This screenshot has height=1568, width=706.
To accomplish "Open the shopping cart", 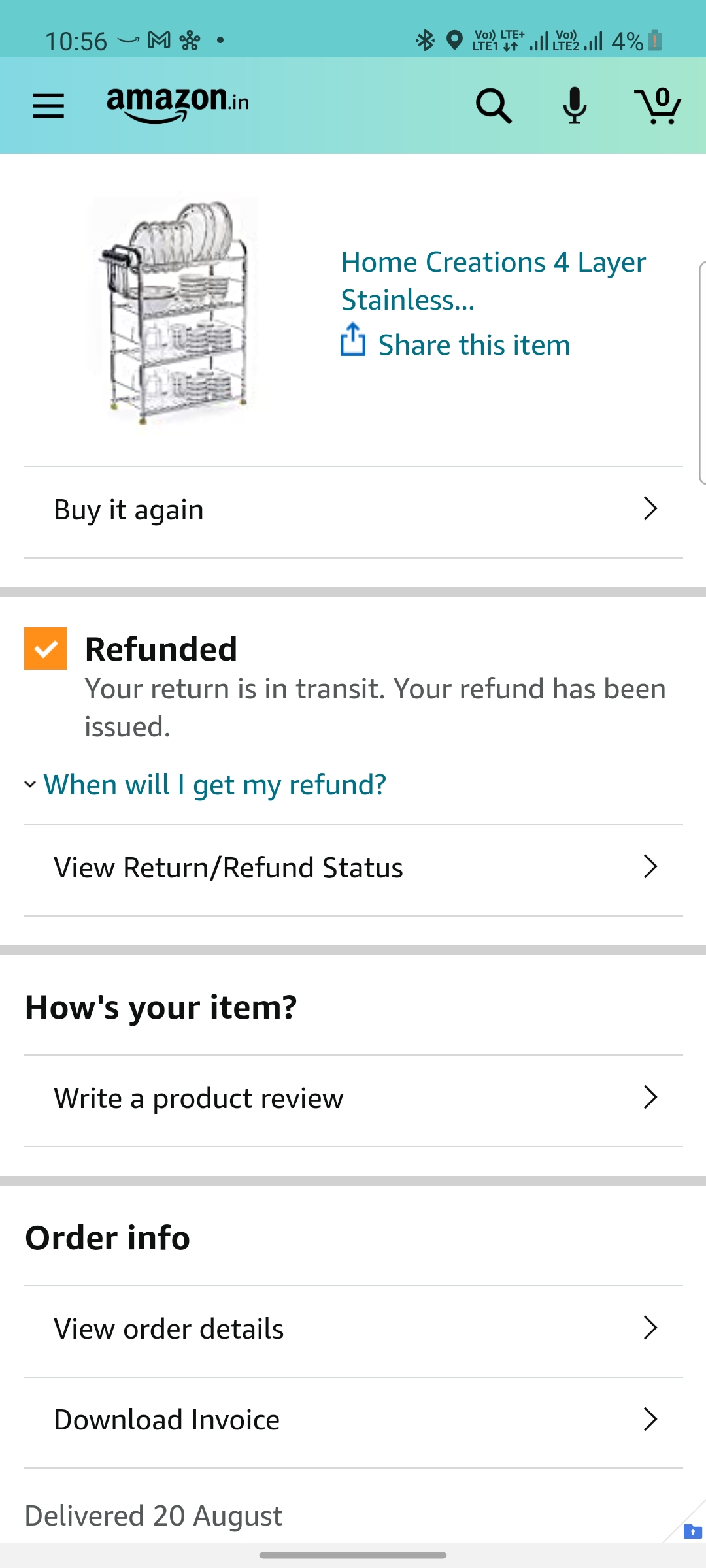I will [x=658, y=105].
